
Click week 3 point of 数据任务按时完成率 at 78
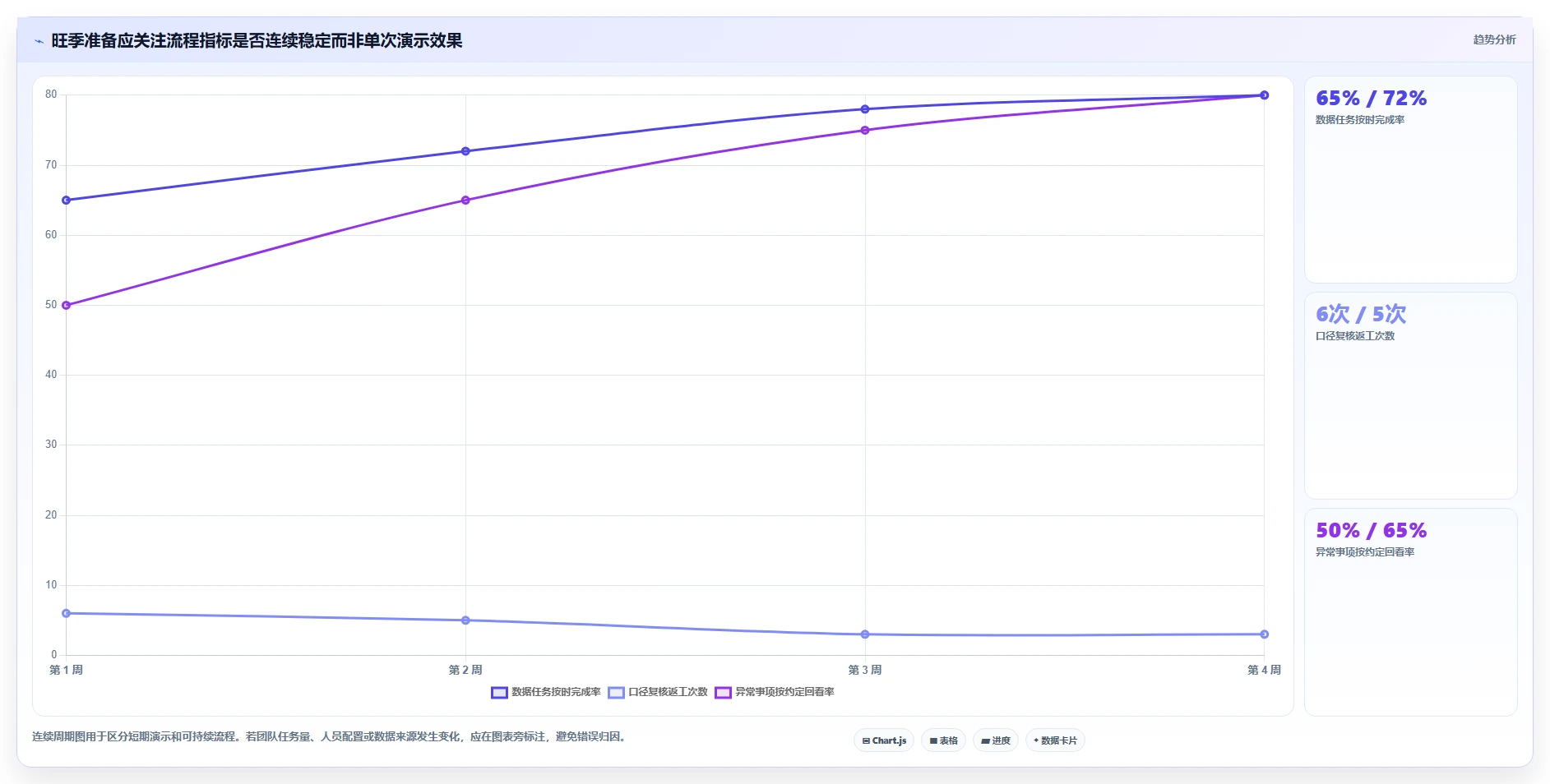(865, 109)
